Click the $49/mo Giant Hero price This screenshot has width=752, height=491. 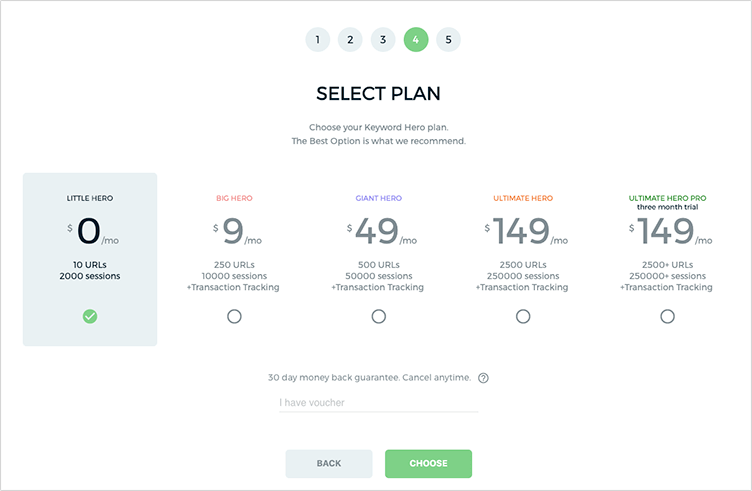(379, 232)
